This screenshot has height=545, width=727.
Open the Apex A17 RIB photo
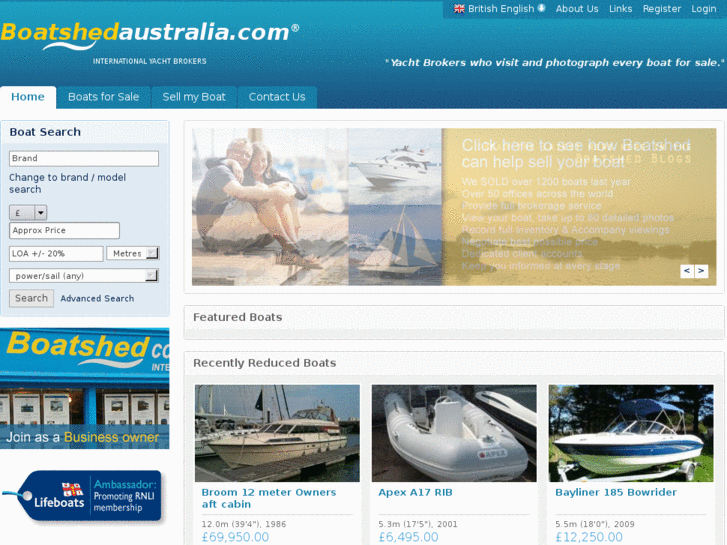[x=454, y=433]
